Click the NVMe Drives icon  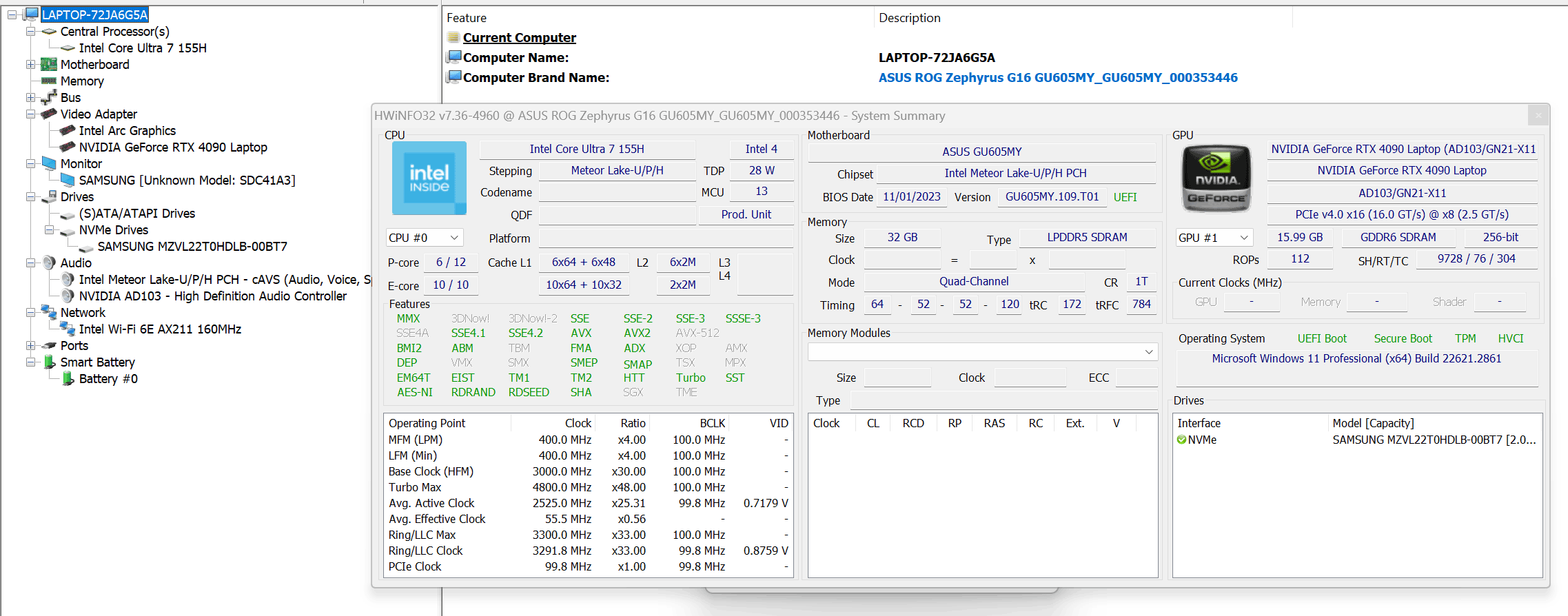click(x=68, y=231)
